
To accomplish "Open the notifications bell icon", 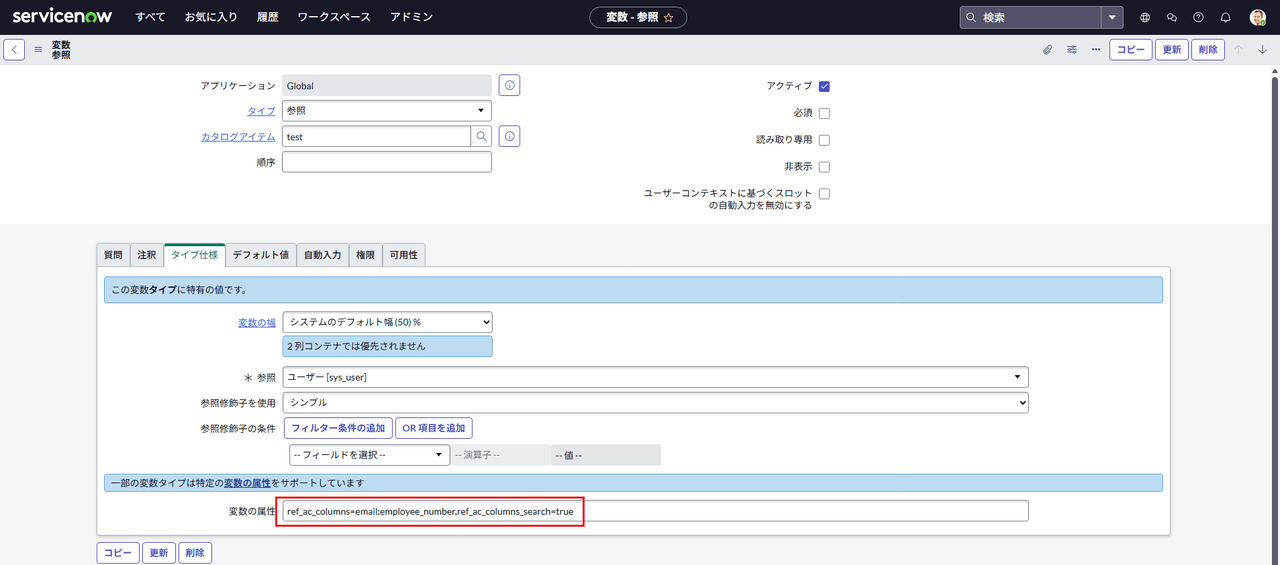I will (x=1225, y=17).
